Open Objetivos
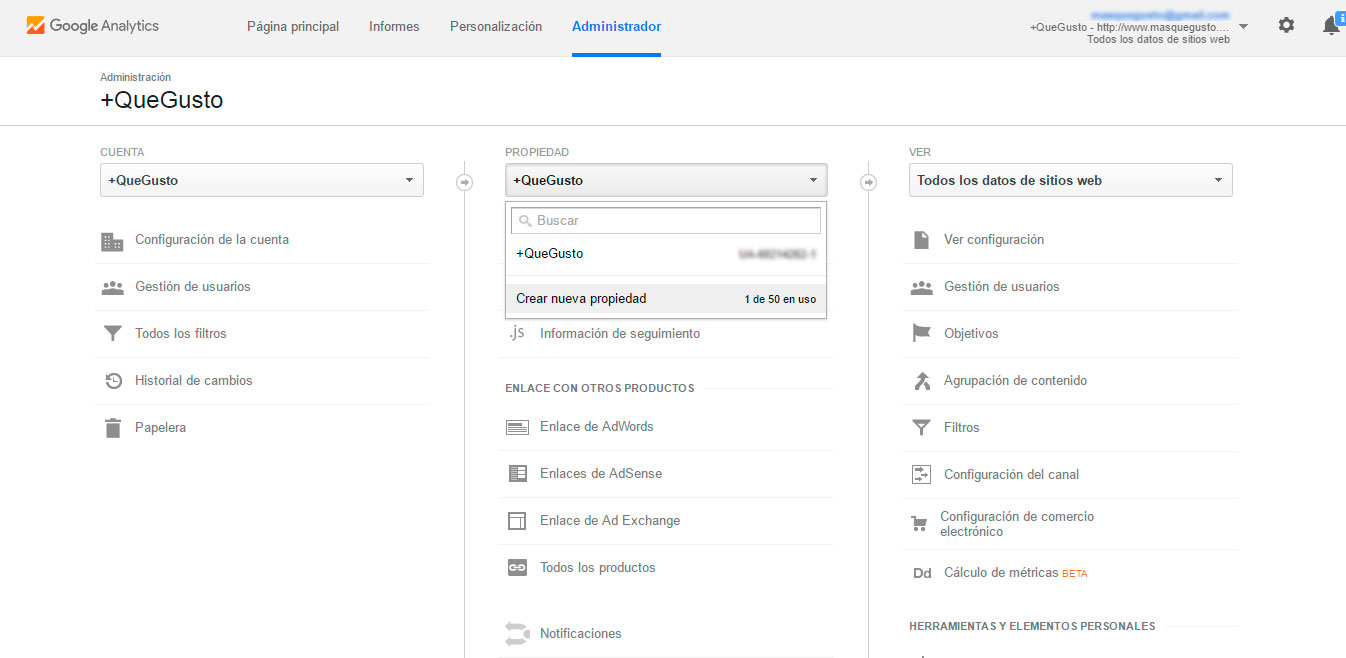Viewport: 1346px width, 658px height. coord(971,334)
